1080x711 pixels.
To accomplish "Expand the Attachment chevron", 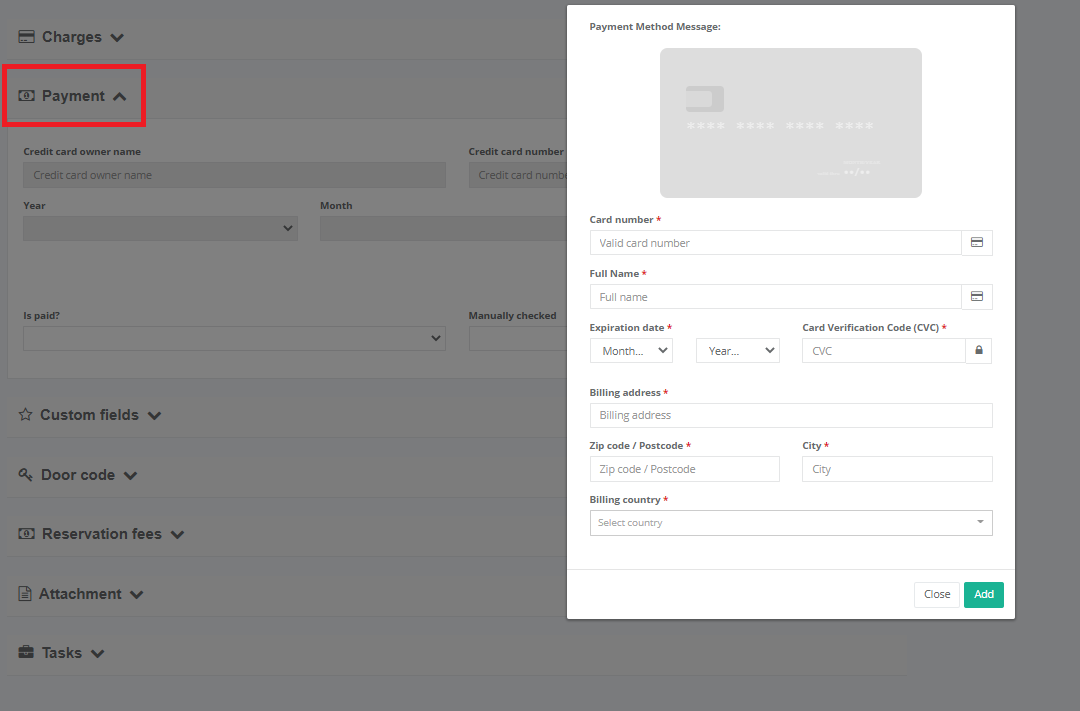I will (x=136, y=595).
